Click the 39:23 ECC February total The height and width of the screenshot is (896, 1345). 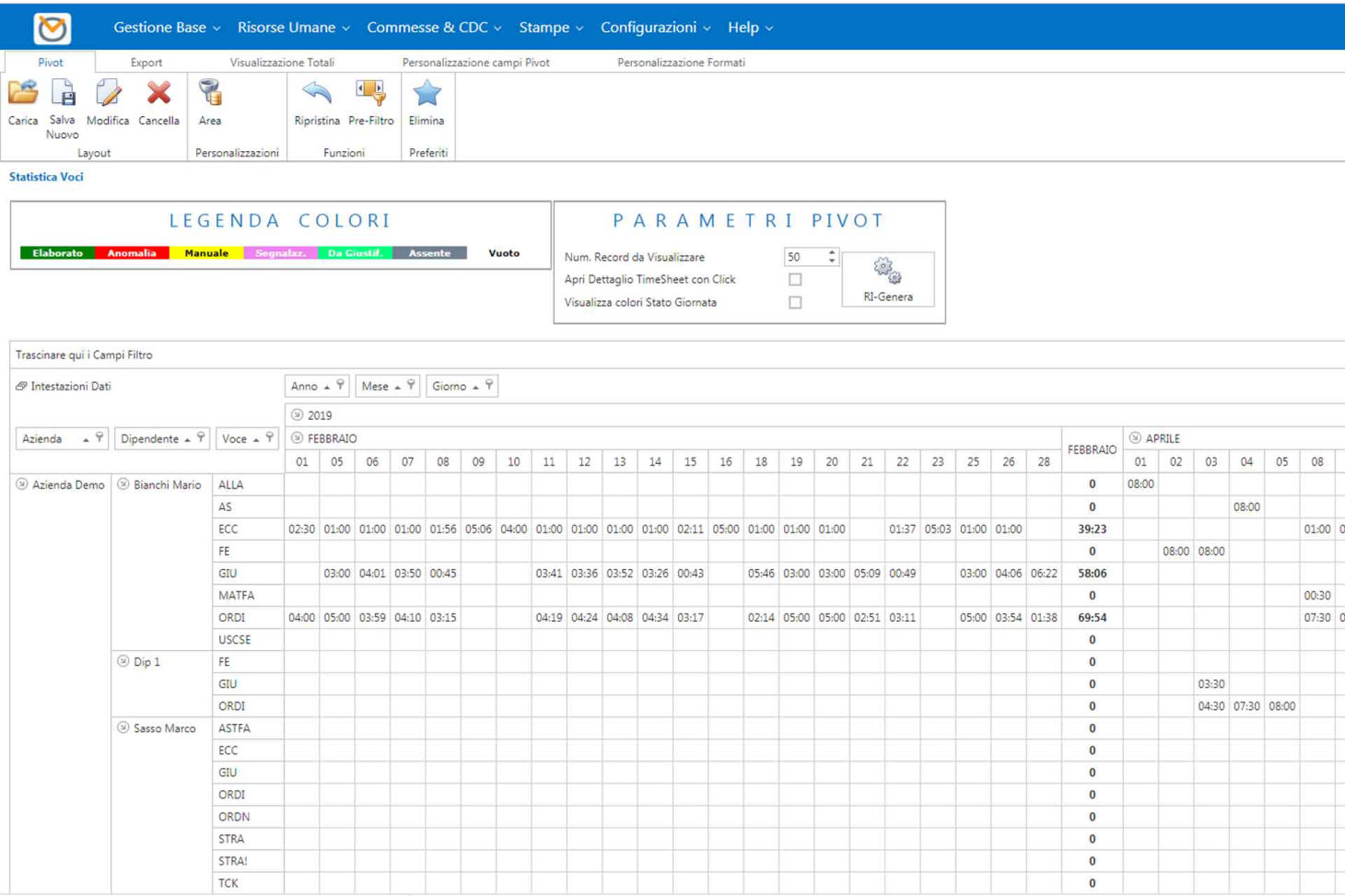(1092, 529)
